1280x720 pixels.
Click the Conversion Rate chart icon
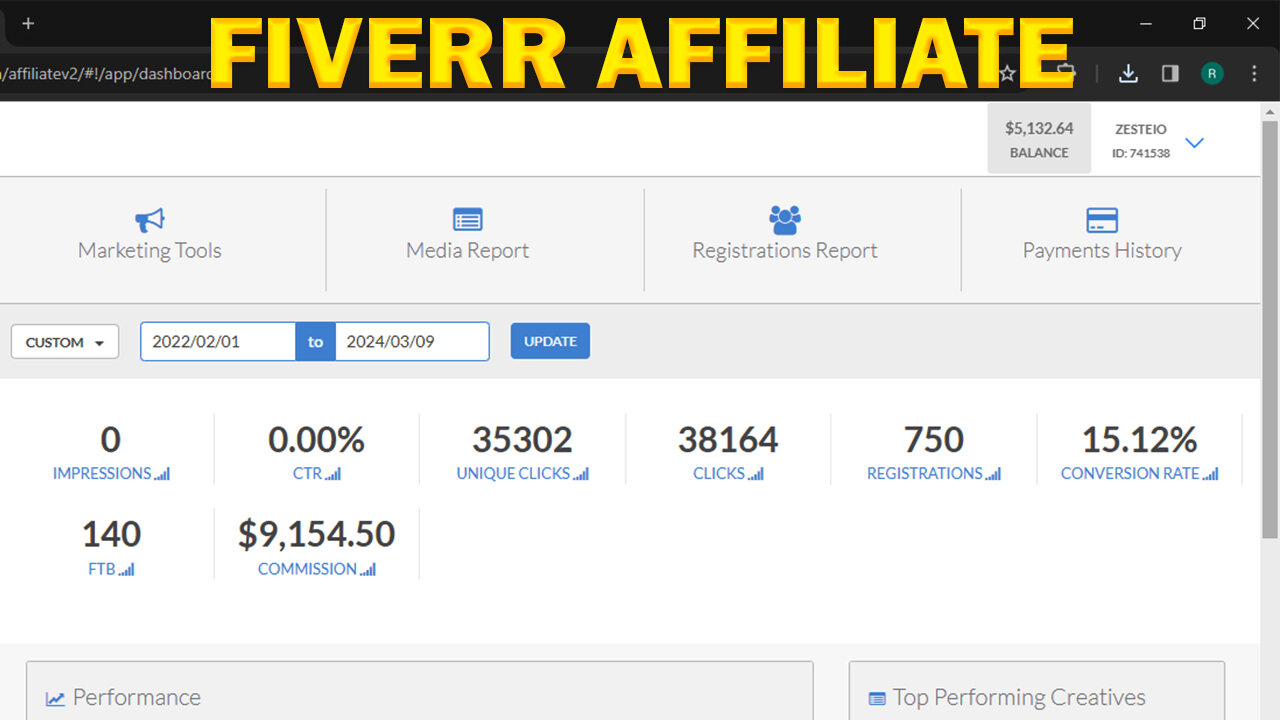click(x=1211, y=474)
